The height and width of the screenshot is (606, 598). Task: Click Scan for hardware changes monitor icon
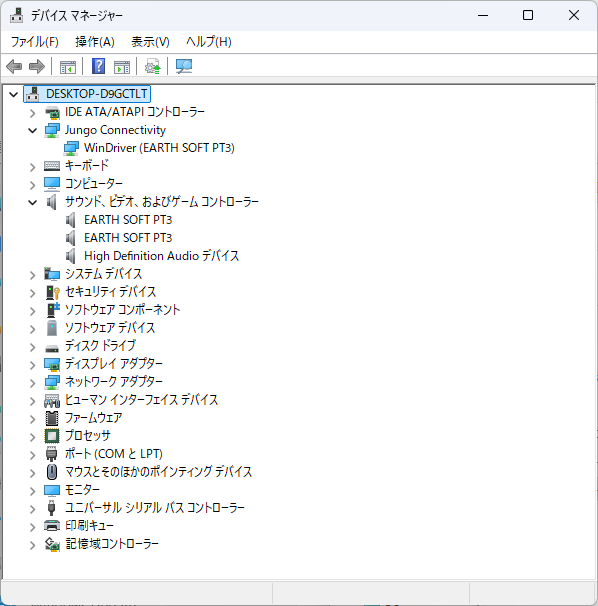(x=184, y=66)
